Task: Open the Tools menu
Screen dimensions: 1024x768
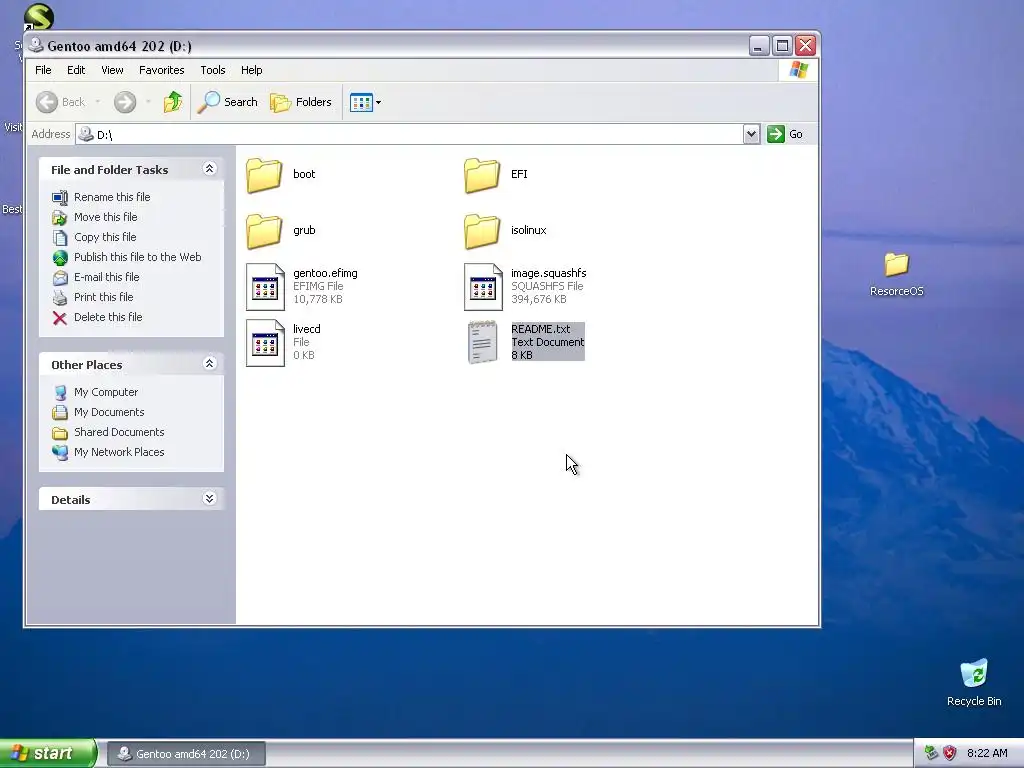Action: [213, 70]
